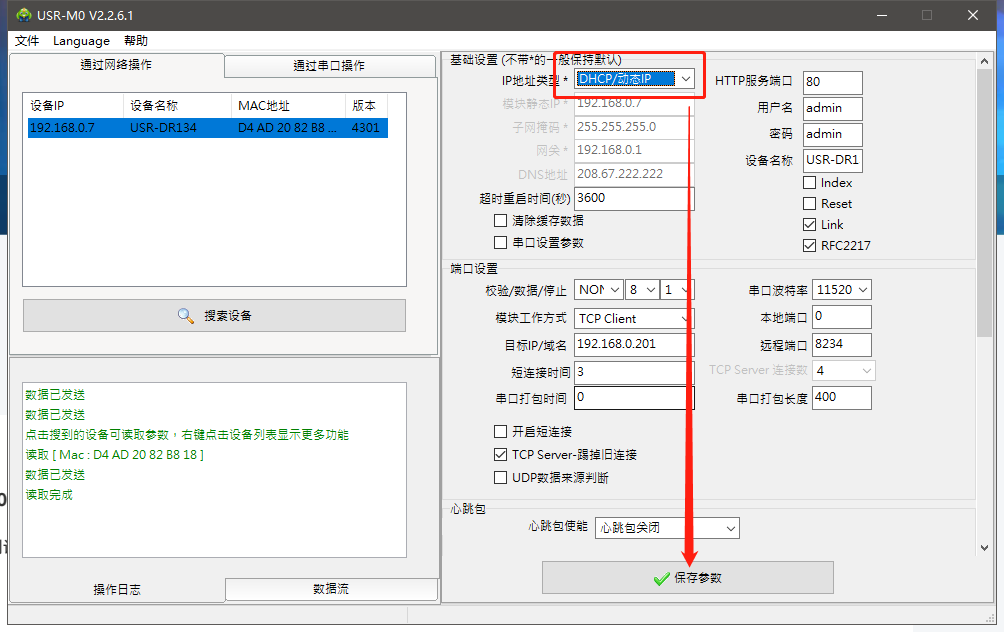Open the IP地址类型 dropdown
Image resolution: width=1004 pixels, height=632 pixels.
tap(634, 79)
